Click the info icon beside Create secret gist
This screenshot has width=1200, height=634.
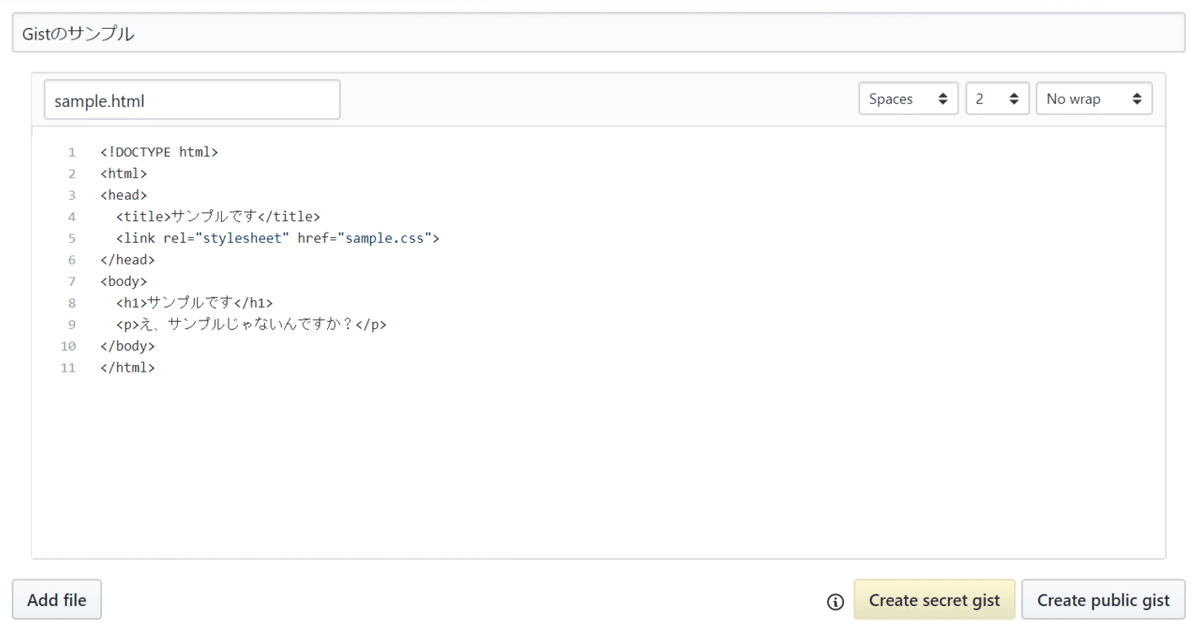click(x=835, y=601)
